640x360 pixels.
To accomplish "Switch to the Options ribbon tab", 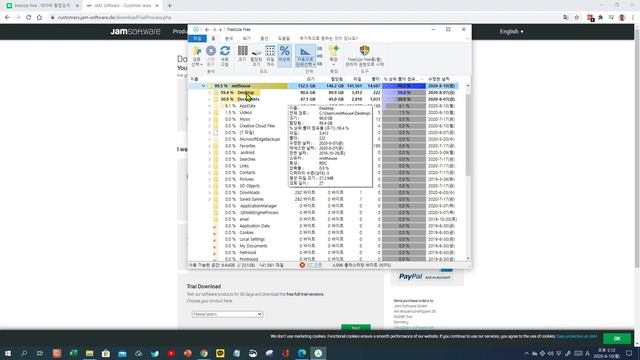I will (x=264, y=38).
